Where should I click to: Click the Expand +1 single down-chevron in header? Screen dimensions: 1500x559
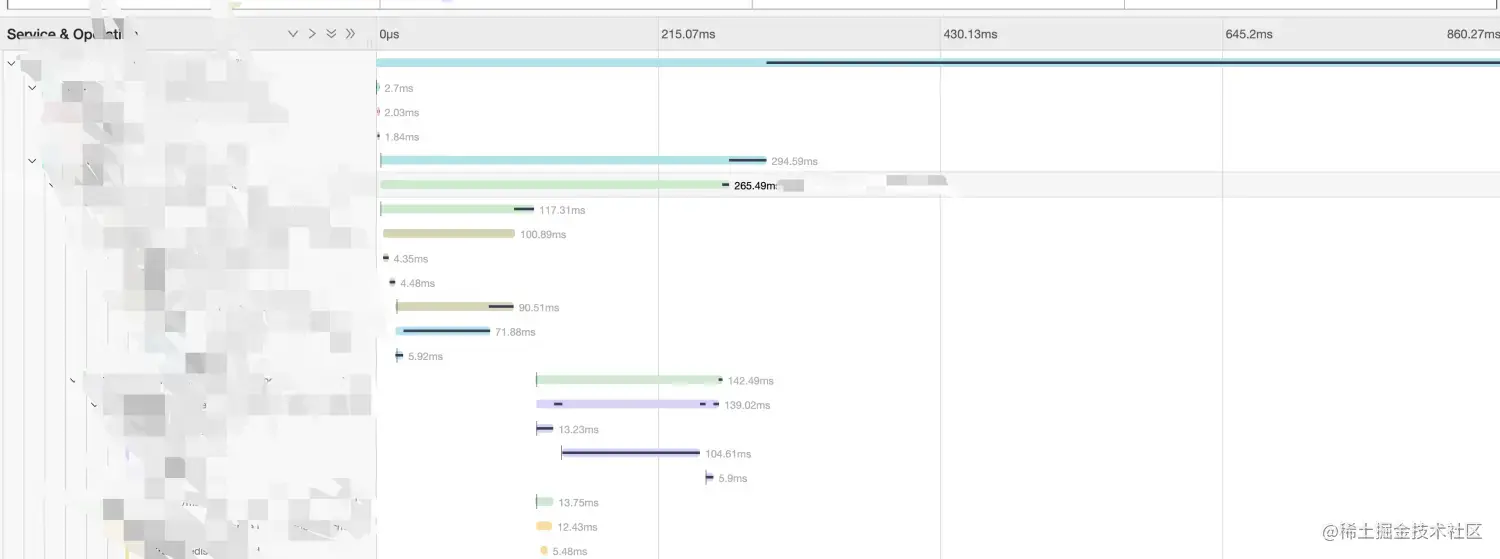point(293,34)
